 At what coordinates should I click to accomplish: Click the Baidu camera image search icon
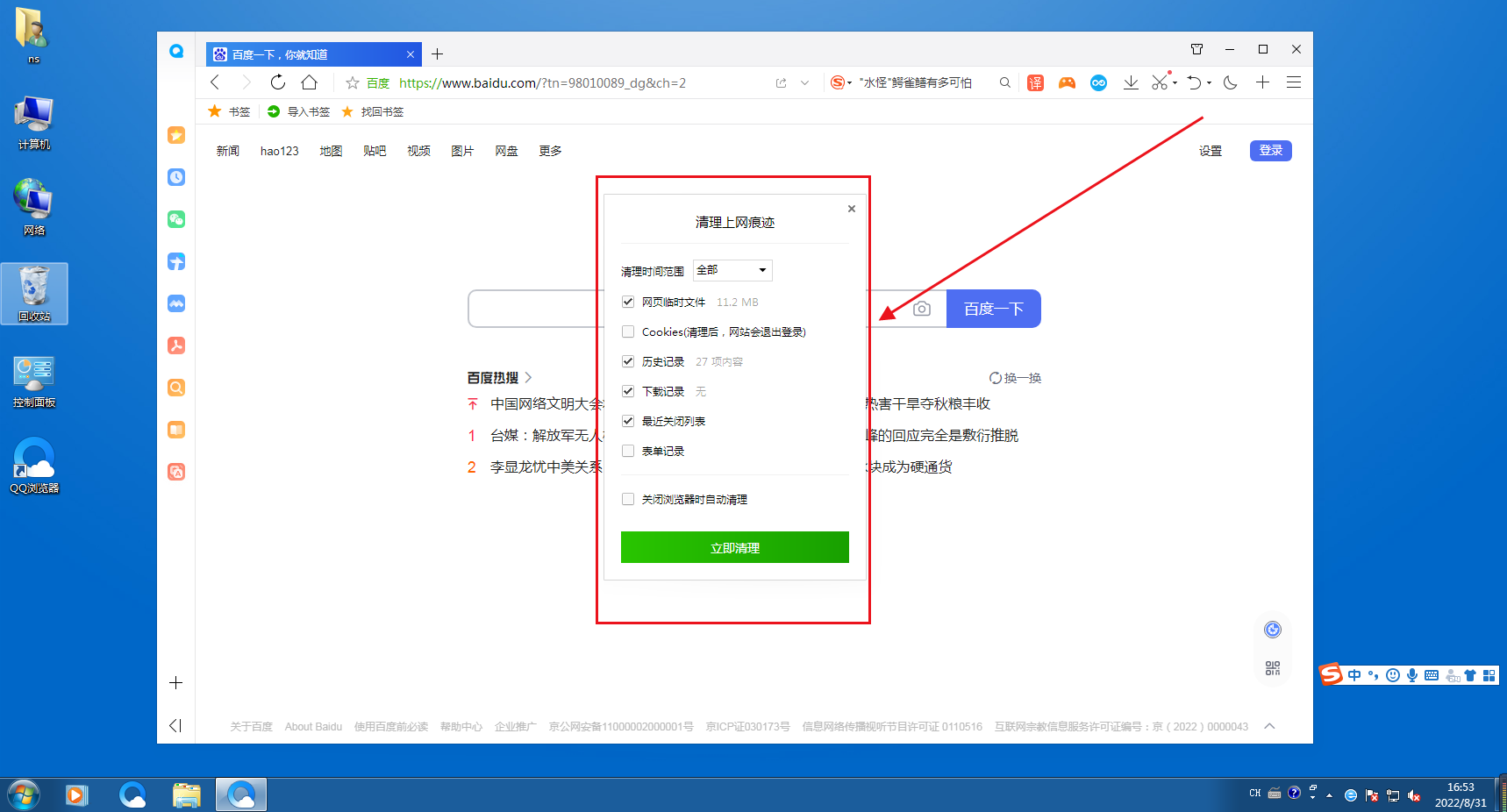[x=922, y=309]
